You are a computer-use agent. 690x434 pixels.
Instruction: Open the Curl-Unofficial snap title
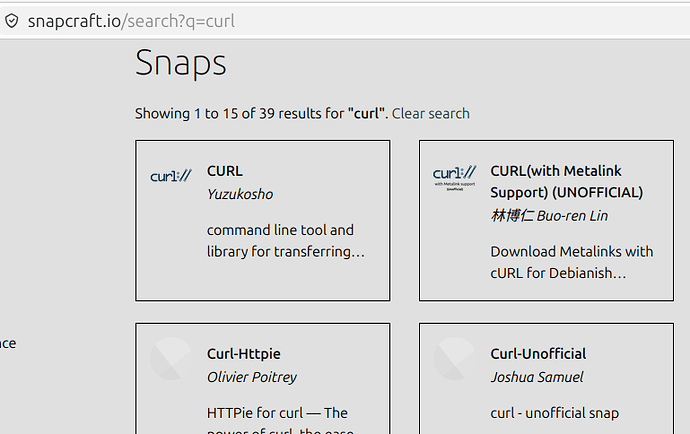click(538, 354)
